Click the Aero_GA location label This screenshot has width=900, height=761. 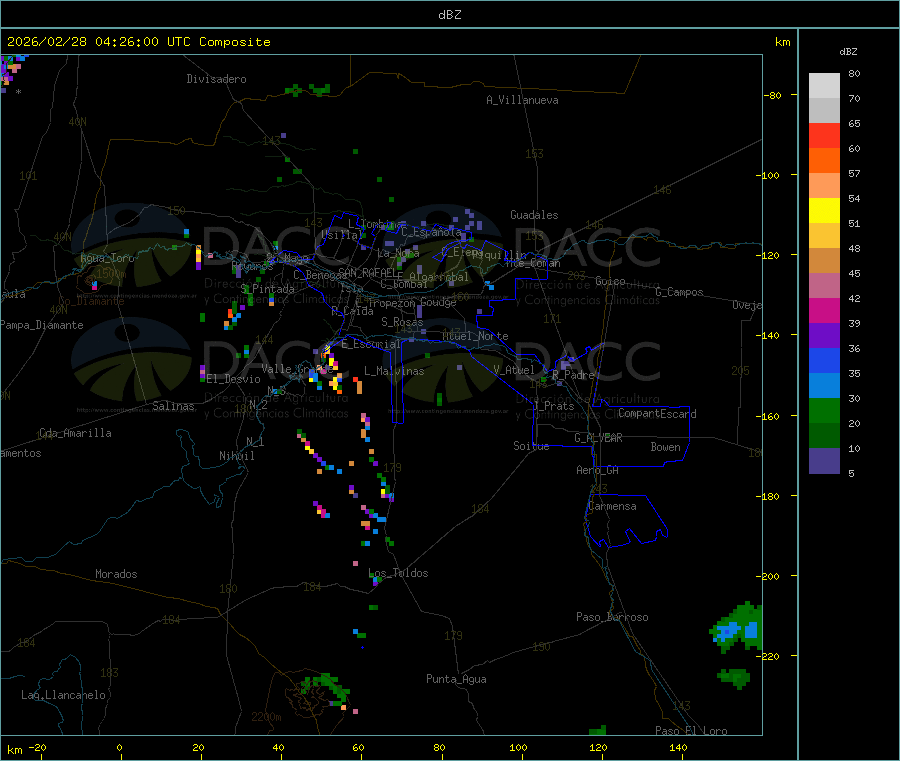click(598, 470)
